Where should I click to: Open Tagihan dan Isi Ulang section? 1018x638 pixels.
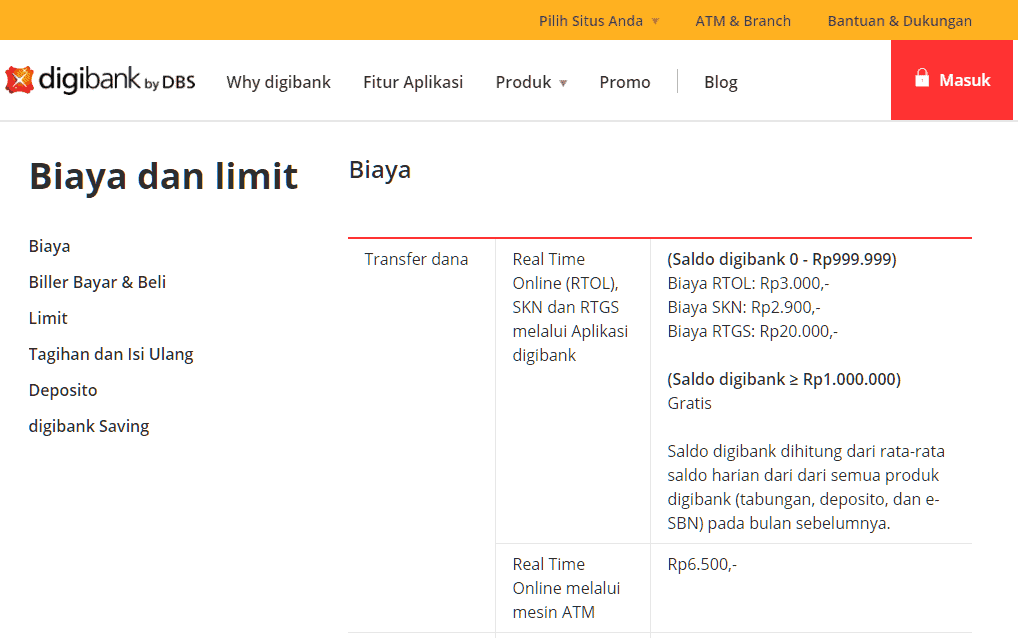tap(111, 353)
